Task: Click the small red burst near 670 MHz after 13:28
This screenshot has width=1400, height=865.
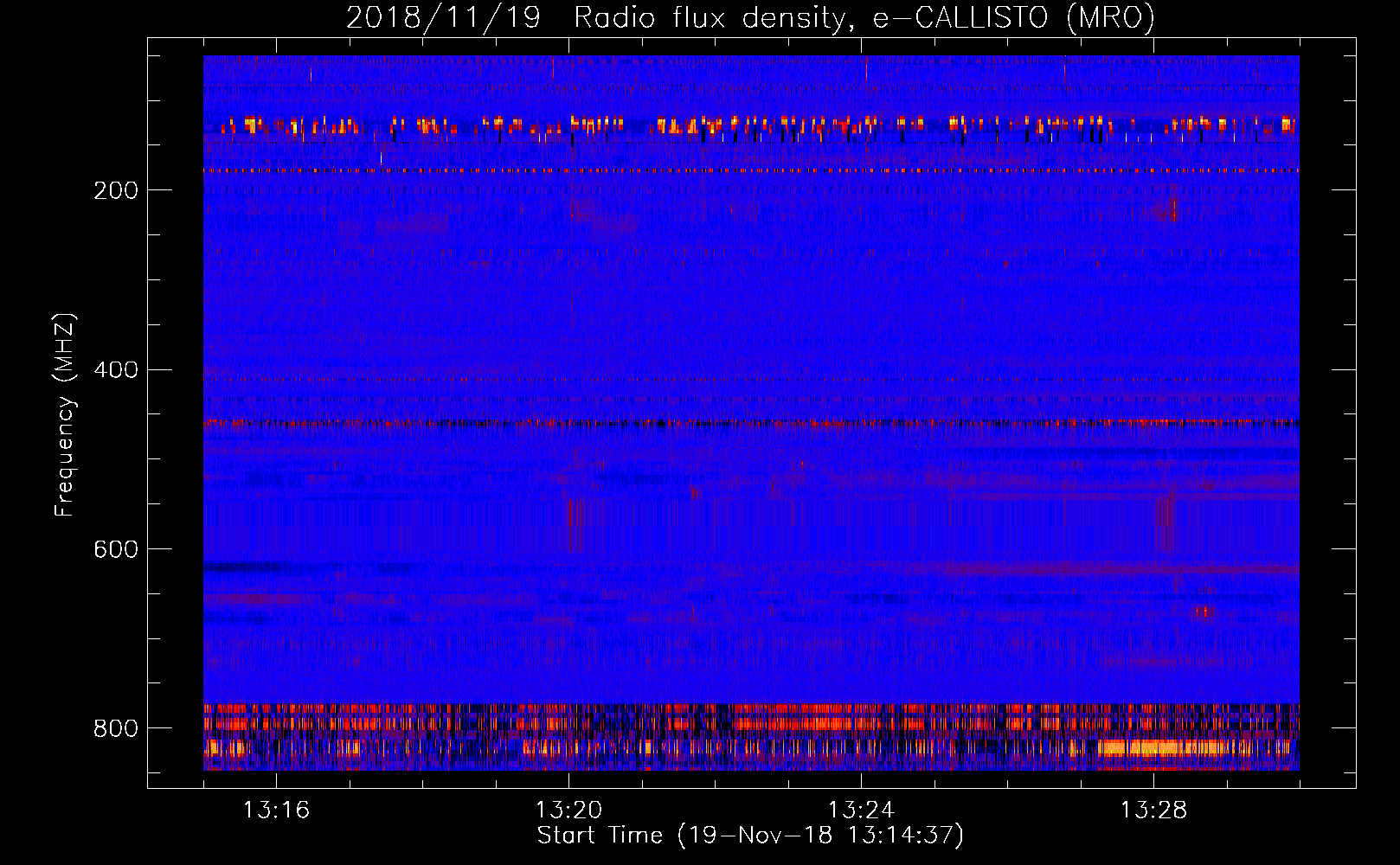Action: (x=1204, y=612)
